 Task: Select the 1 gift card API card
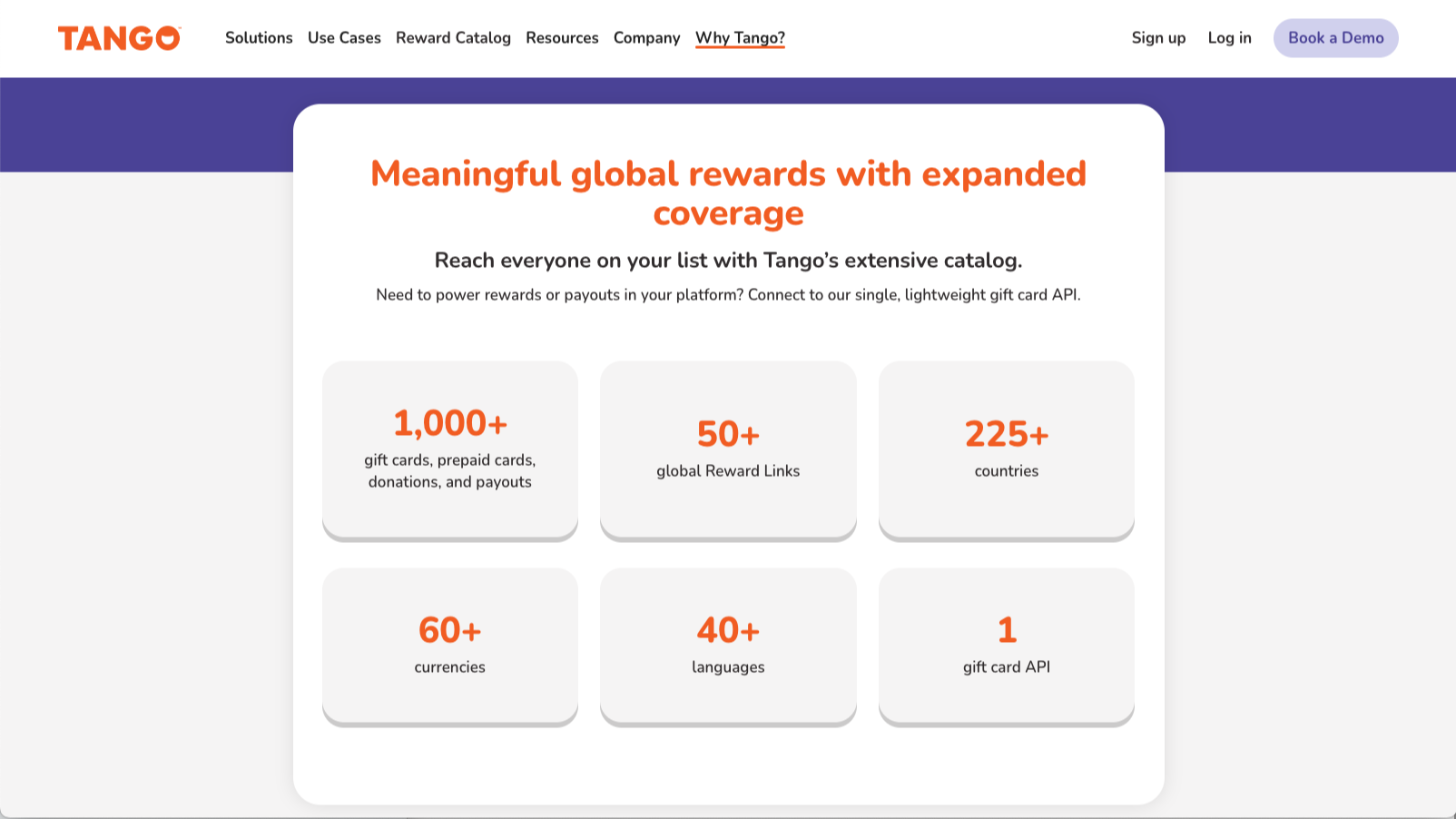pos(1006,646)
